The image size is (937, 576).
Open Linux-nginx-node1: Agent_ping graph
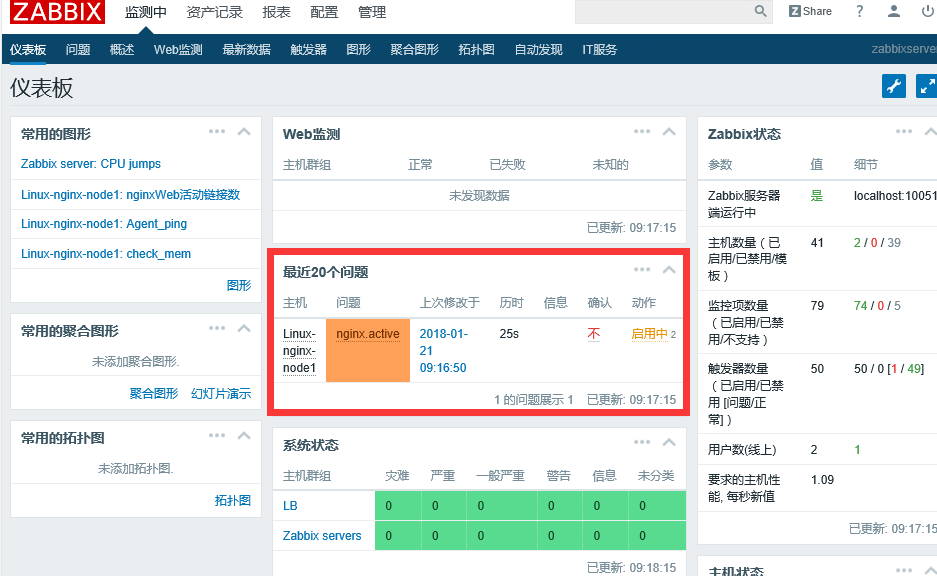[x=104, y=223]
